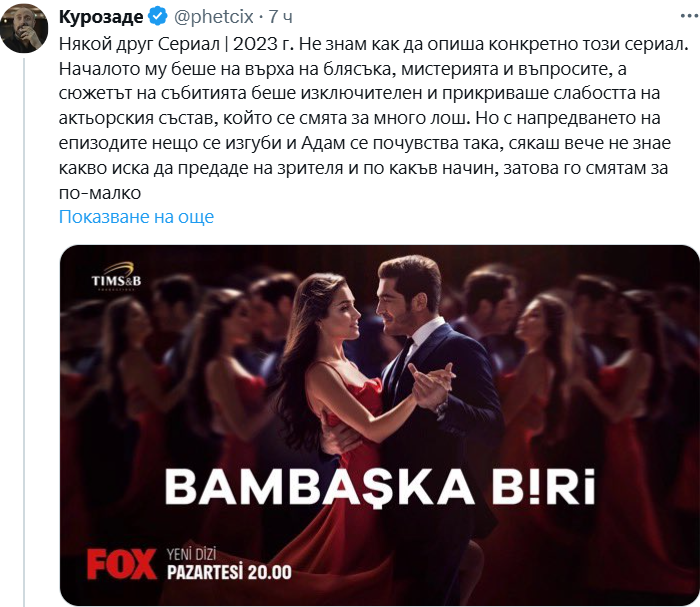Click the TIMS&B logo on the poster
The width and height of the screenshot is (700, 607).
(x=116, y=277)
